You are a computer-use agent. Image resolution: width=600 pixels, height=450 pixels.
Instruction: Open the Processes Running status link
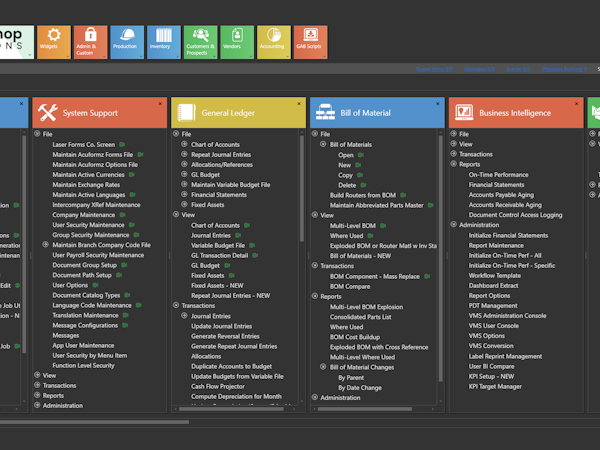[564, 69]
